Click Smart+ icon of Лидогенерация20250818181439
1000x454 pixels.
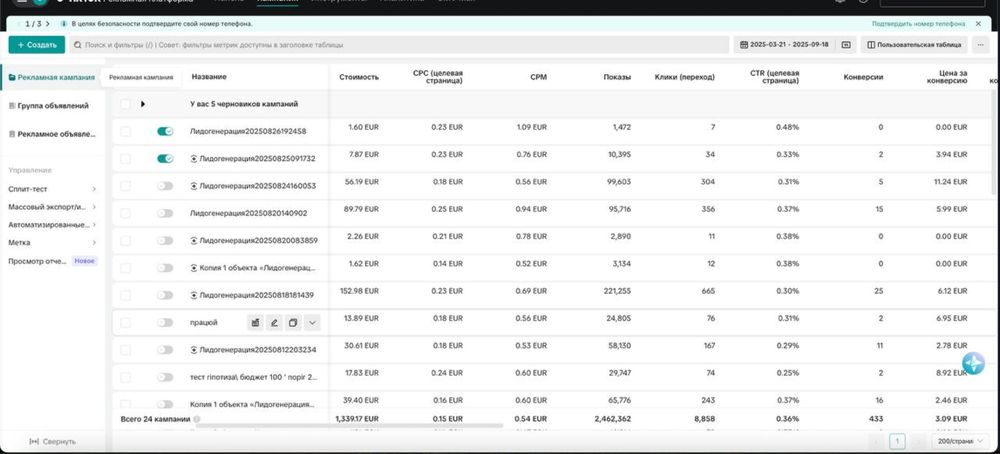pyautogui.click(x=194, y=295)
